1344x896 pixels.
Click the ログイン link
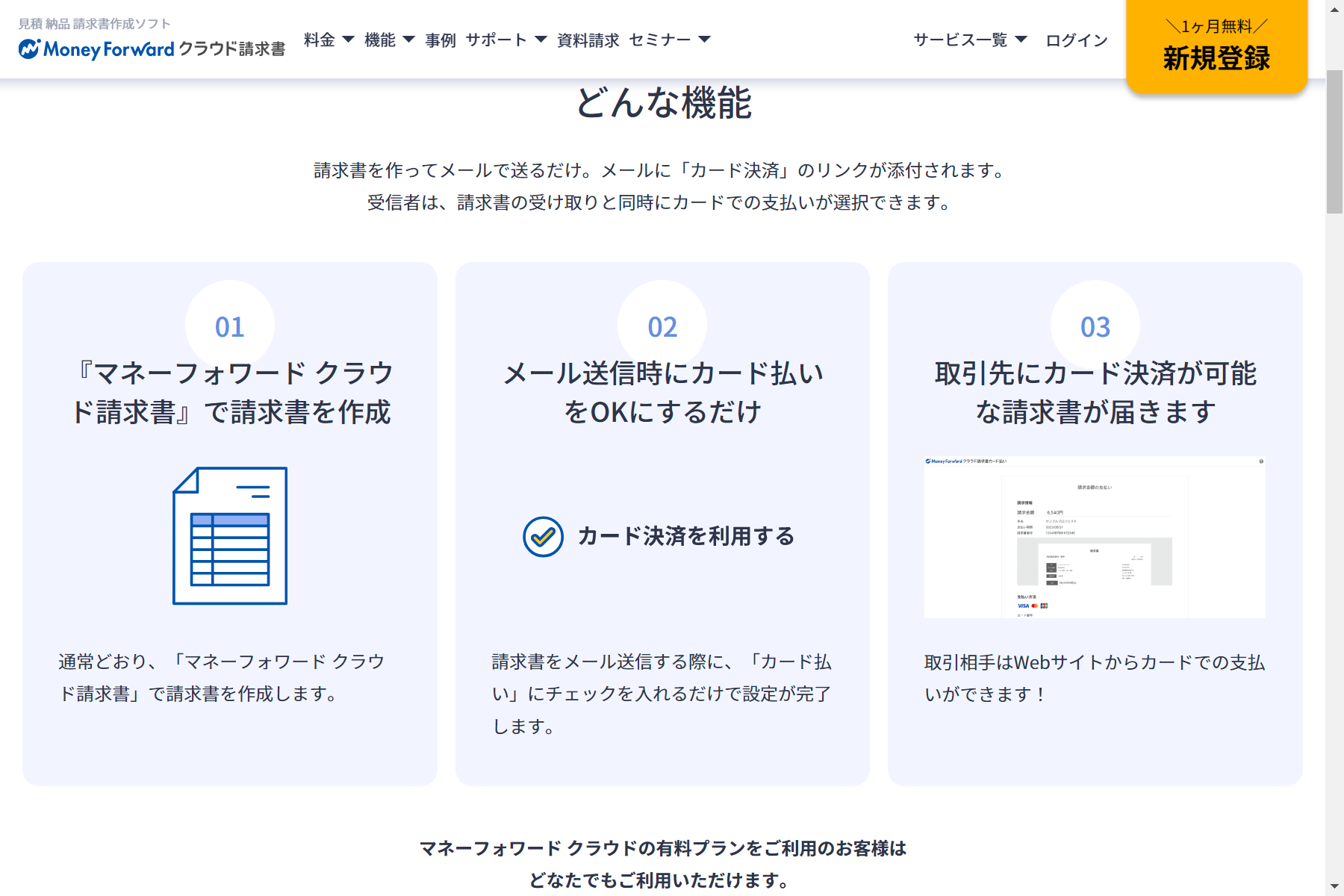(x=1076, y=40)
